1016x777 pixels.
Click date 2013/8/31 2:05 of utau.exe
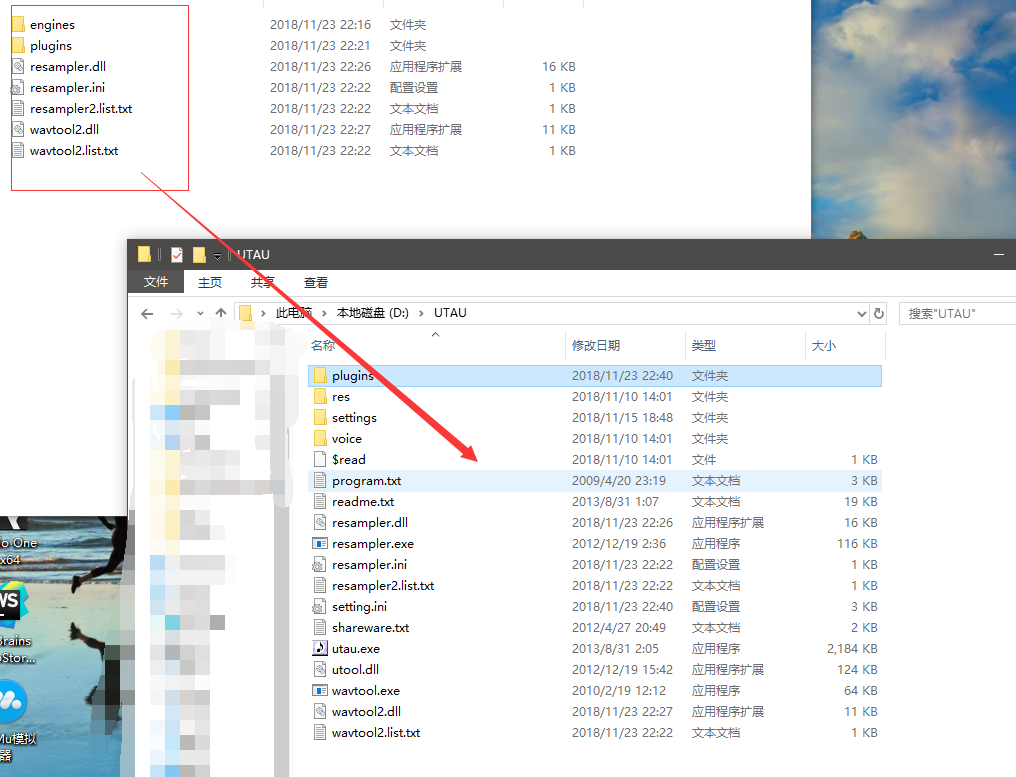point(615,649)
